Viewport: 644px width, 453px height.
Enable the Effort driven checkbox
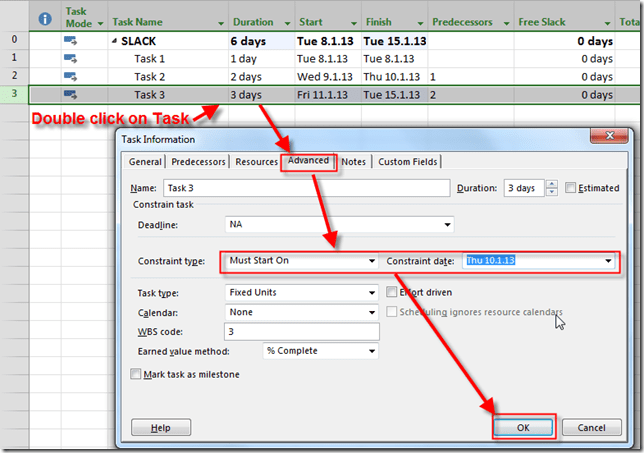click(392, 293)
